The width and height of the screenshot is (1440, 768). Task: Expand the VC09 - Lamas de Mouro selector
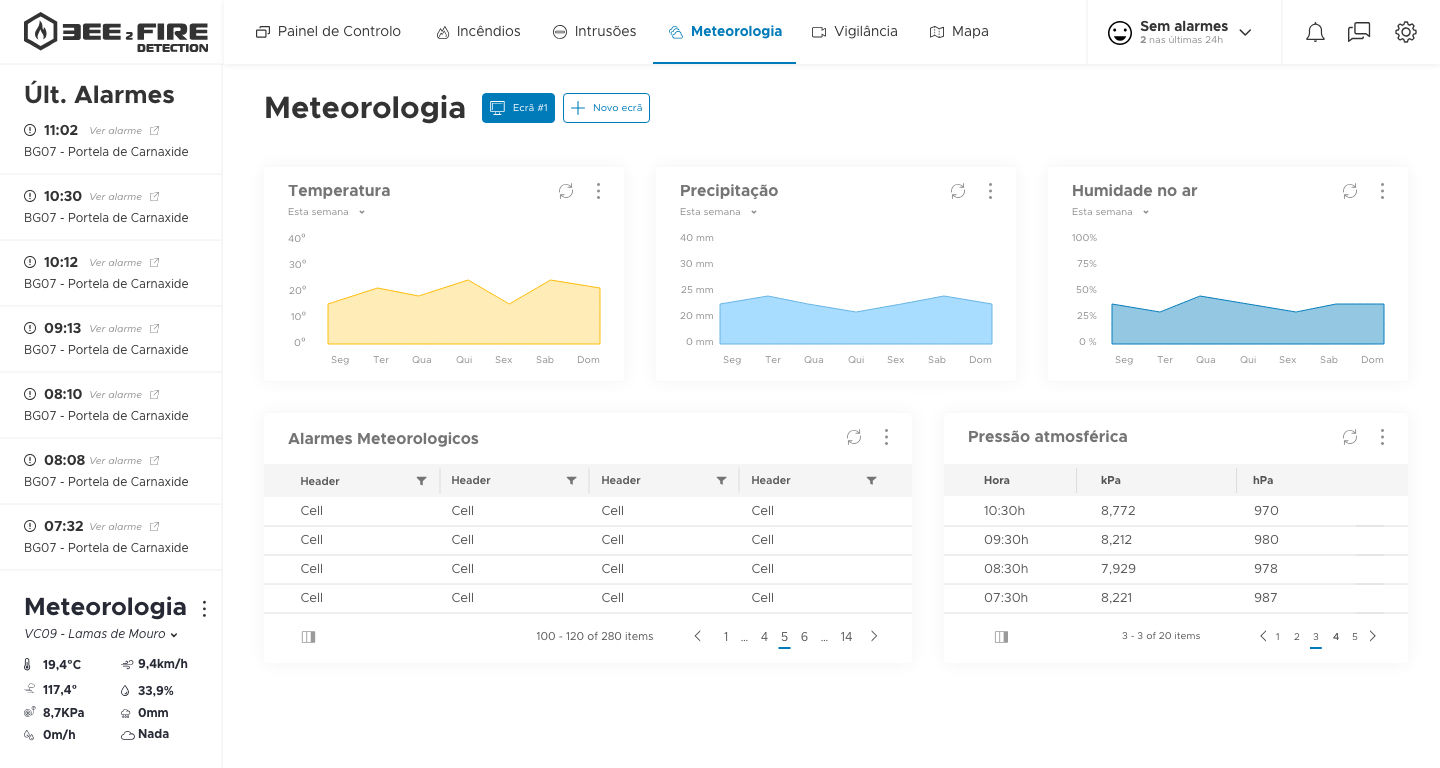tap(101, 634)
